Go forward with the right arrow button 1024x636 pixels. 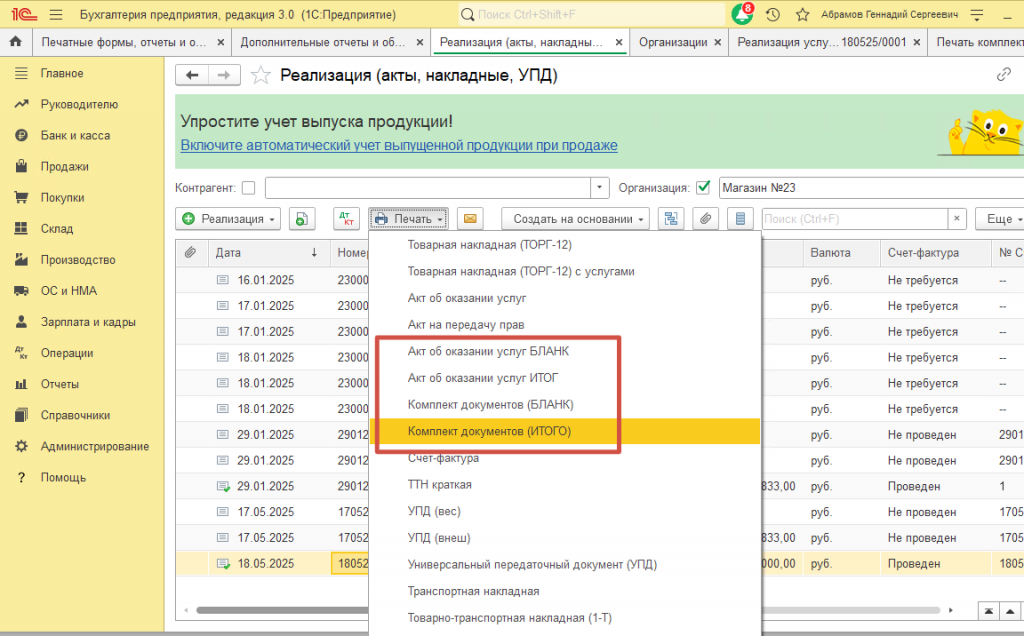224,75
